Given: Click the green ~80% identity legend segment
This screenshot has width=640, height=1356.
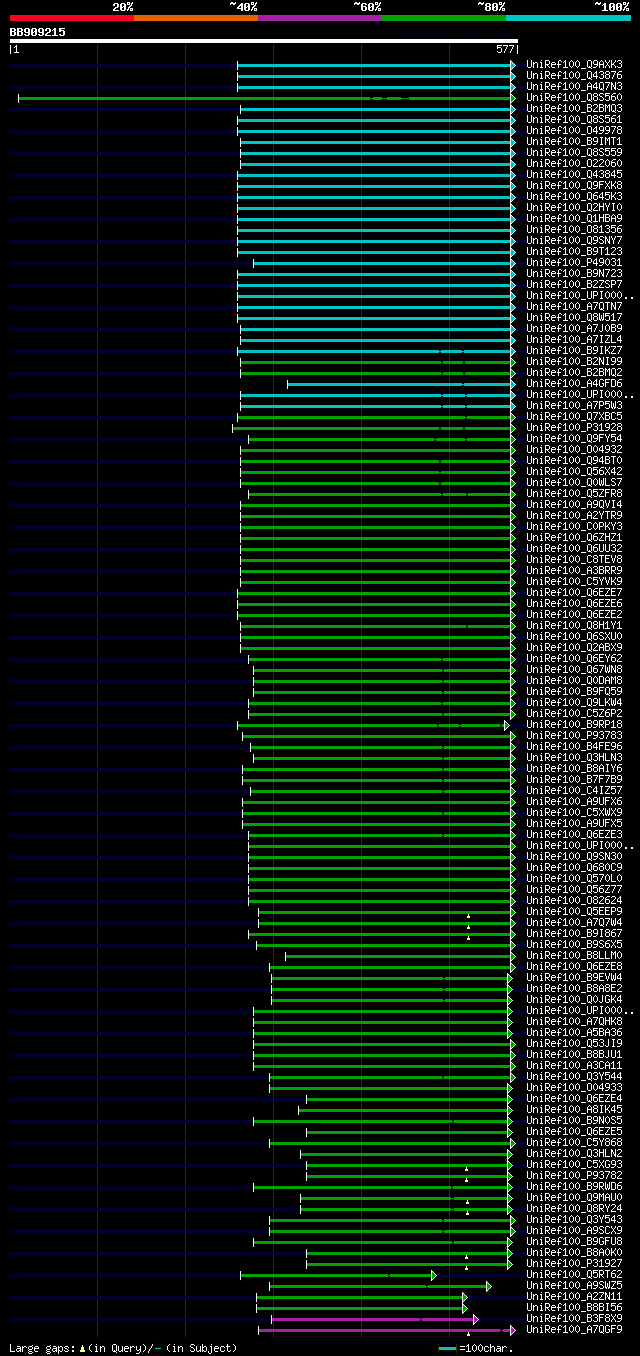Looking at the screenshot, I should [444, 18].
